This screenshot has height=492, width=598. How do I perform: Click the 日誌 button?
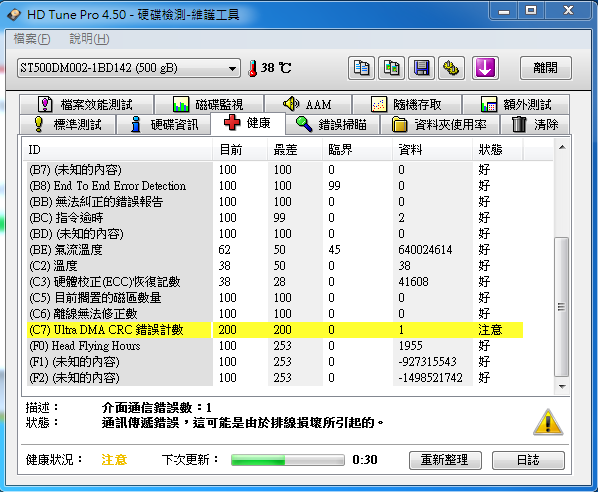pos(528,460)
